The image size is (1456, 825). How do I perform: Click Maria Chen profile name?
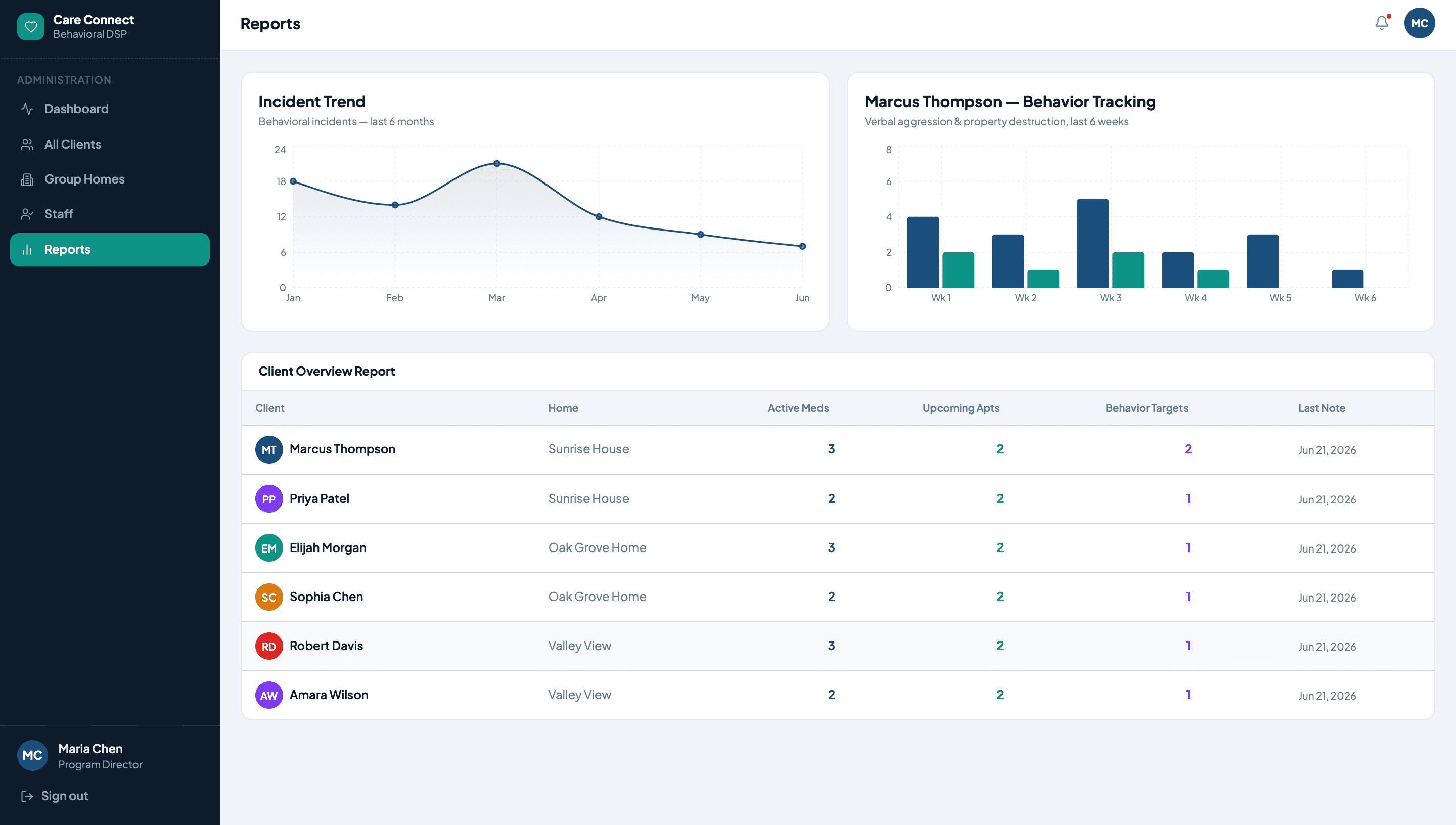tap(90, 749)
